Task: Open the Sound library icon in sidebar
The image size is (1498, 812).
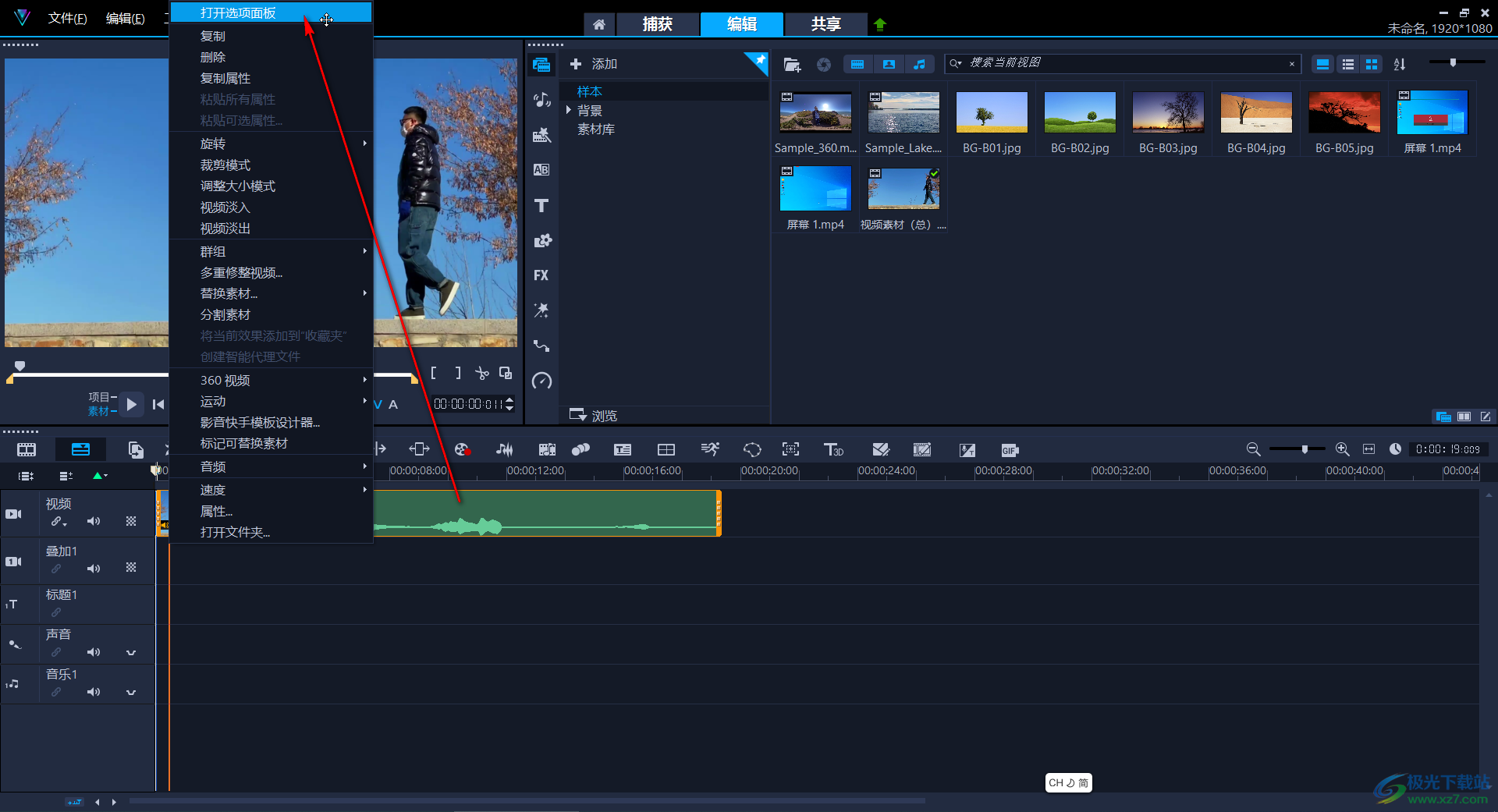Action: tap(541, 100)
